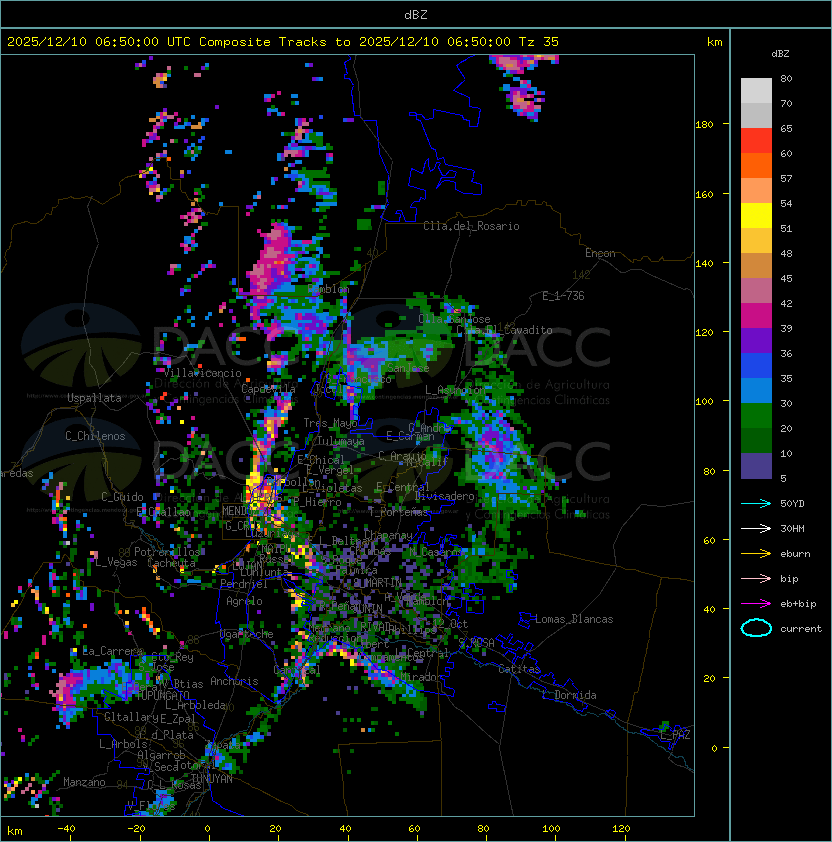Click the 'C_Guido' place label
832x842 pixels.
click(122, 497)
